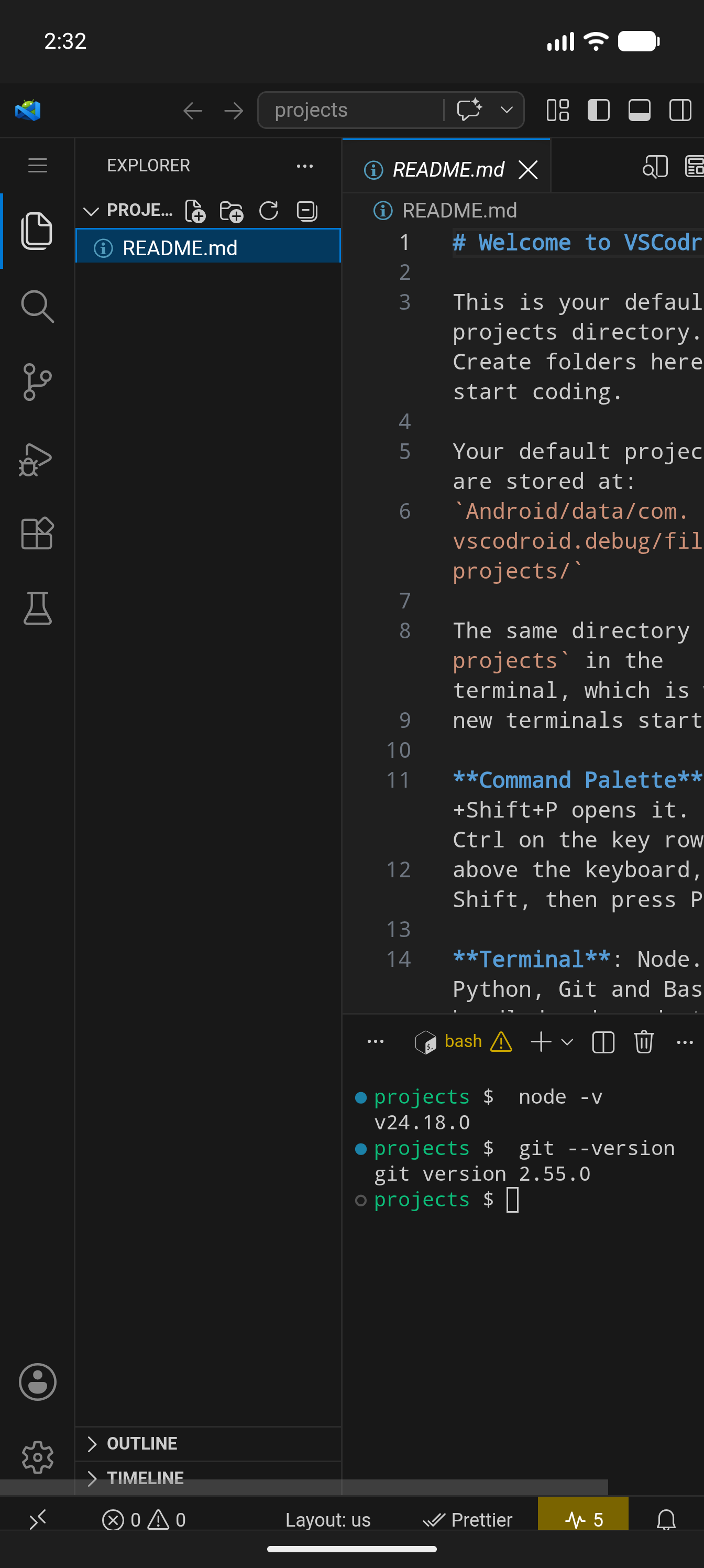
Task: Toggle the secondary side bar visibility
Action: [x=680, y=110]
